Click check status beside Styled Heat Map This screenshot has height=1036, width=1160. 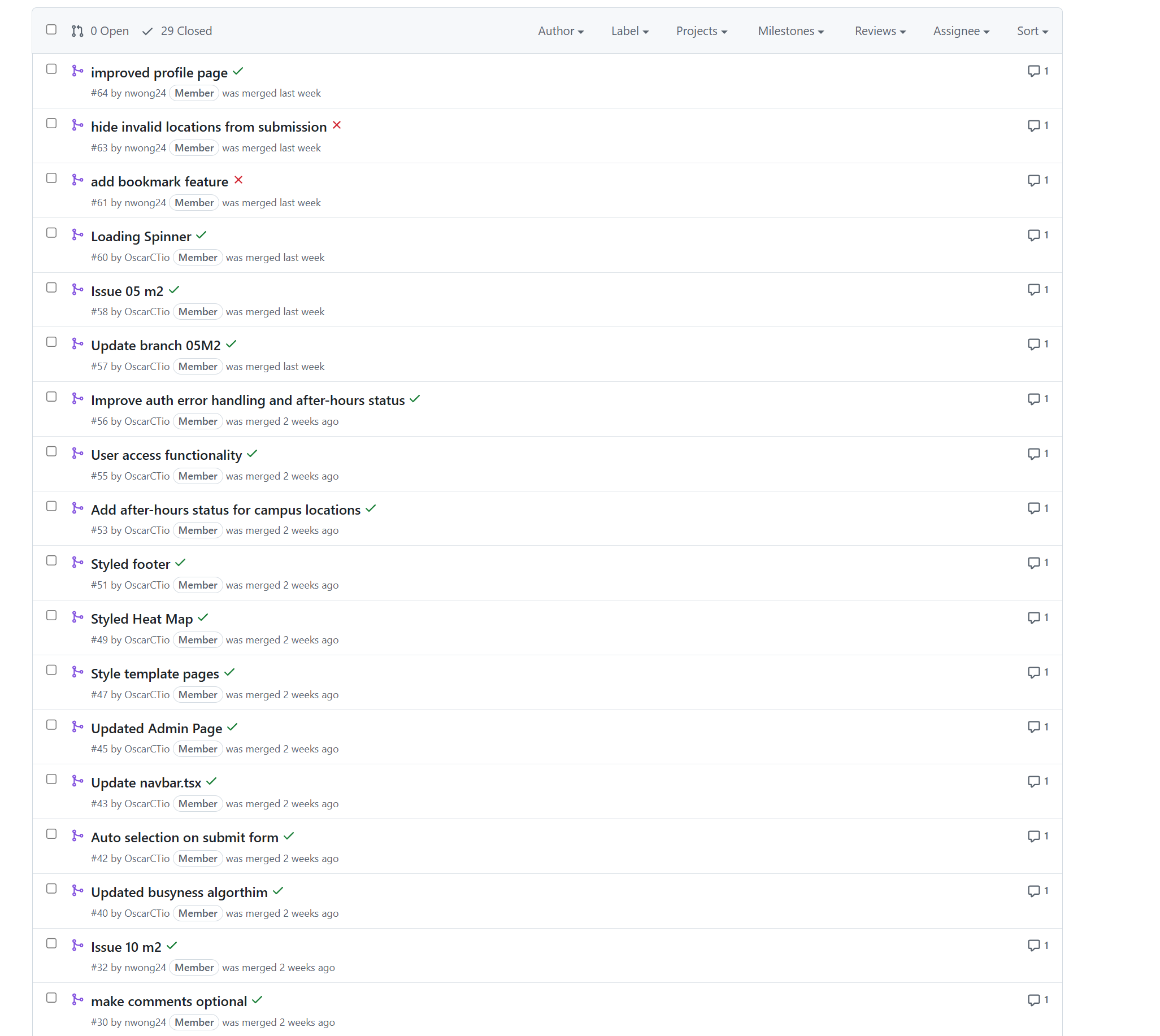[203, 617]
